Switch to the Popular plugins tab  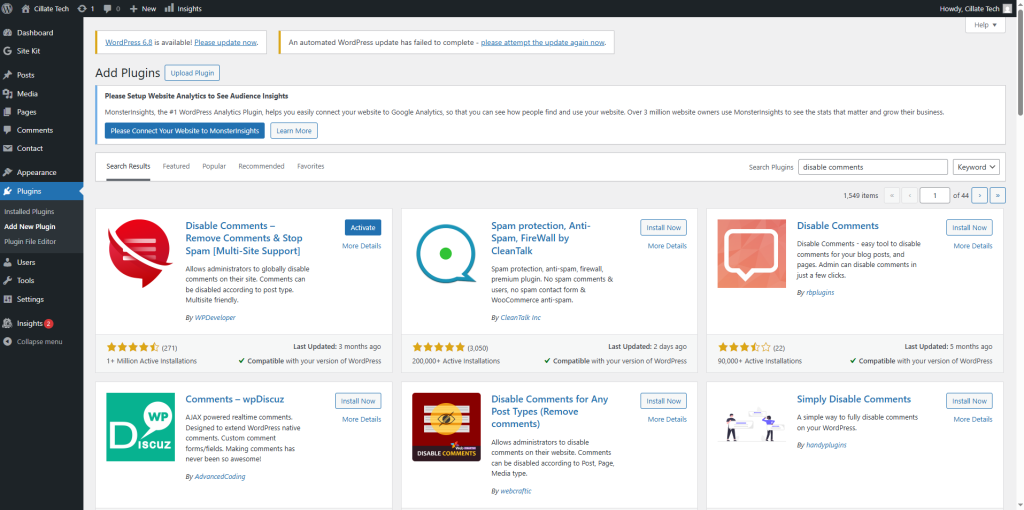pyautogui.click(x=214, y=166)
